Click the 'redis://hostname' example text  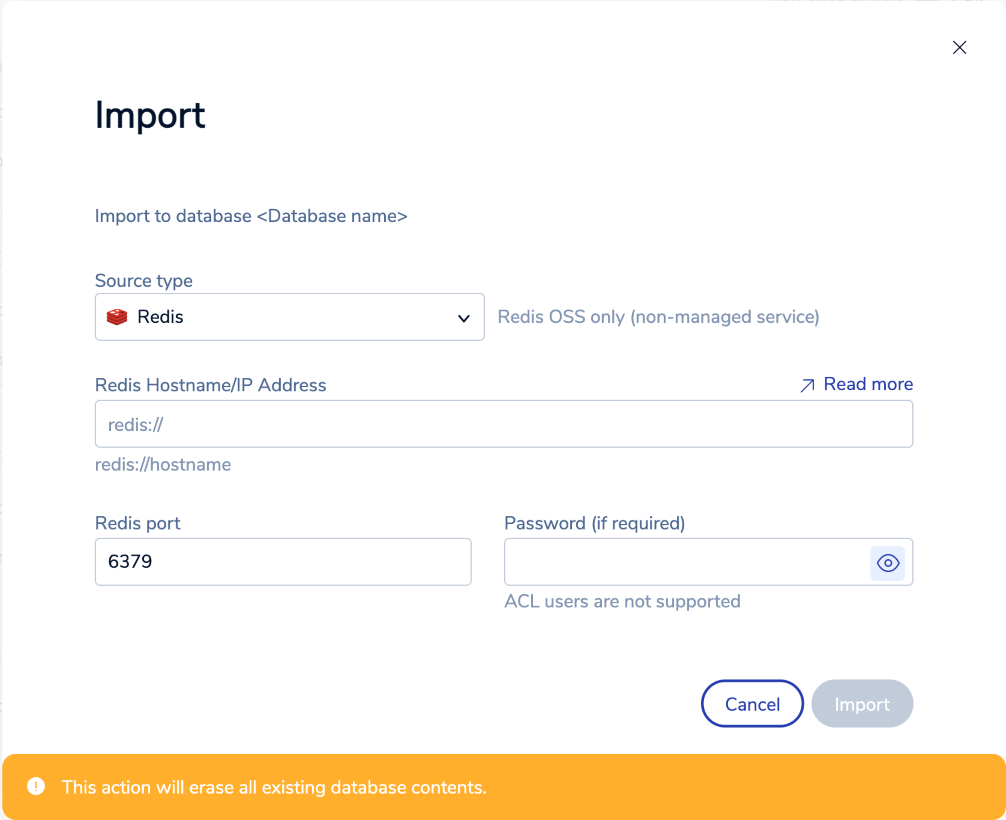point(163,464)
